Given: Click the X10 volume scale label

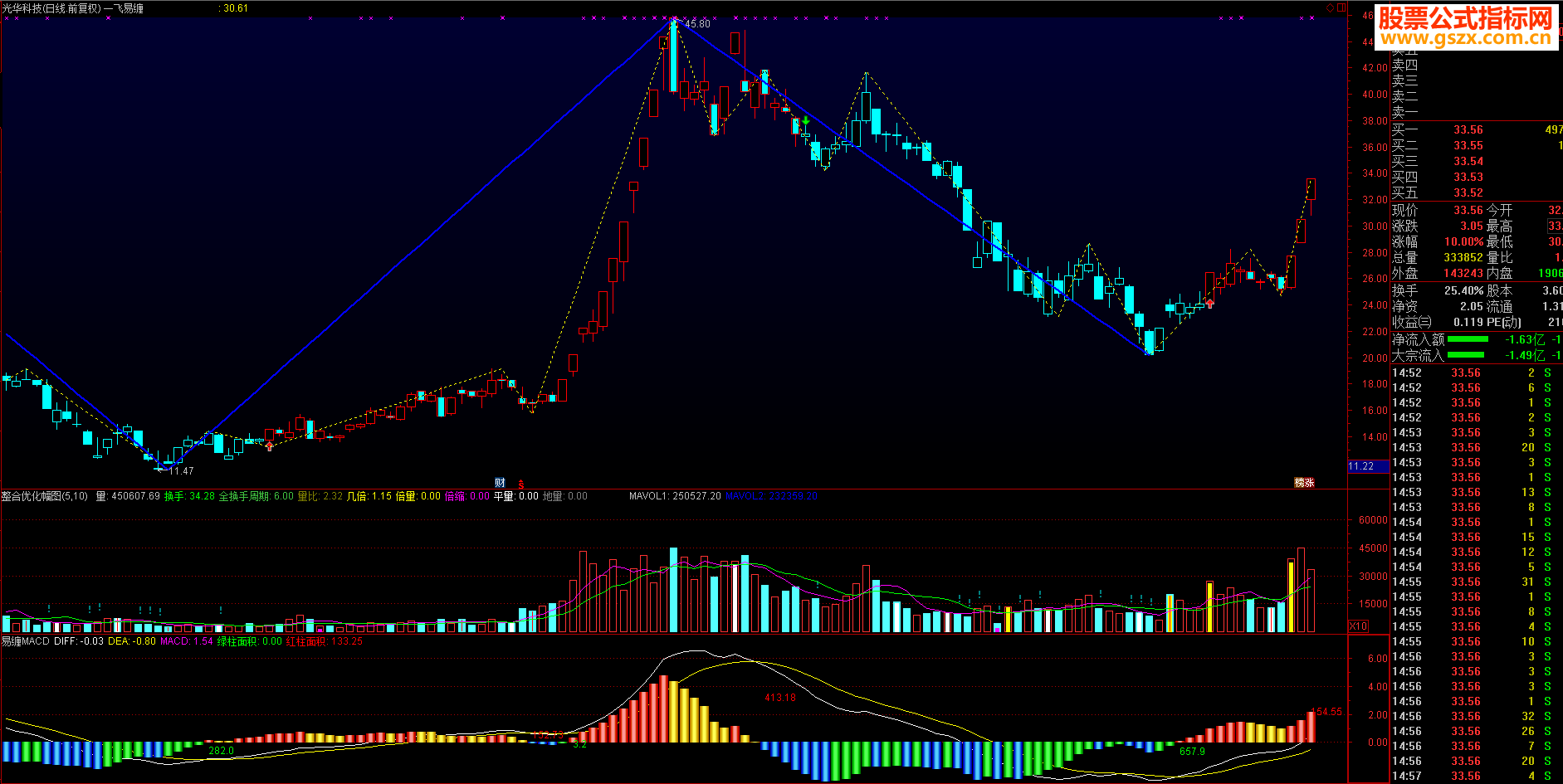Looking at the screenshot, I should pos(1358,626).
